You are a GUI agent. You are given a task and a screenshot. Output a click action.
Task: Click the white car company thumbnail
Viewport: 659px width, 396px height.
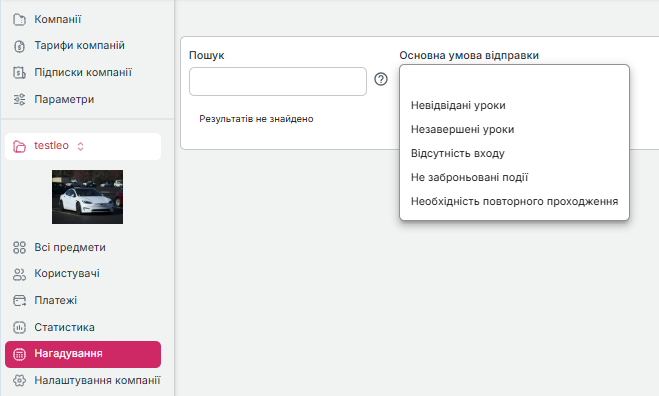click(87, 197)
